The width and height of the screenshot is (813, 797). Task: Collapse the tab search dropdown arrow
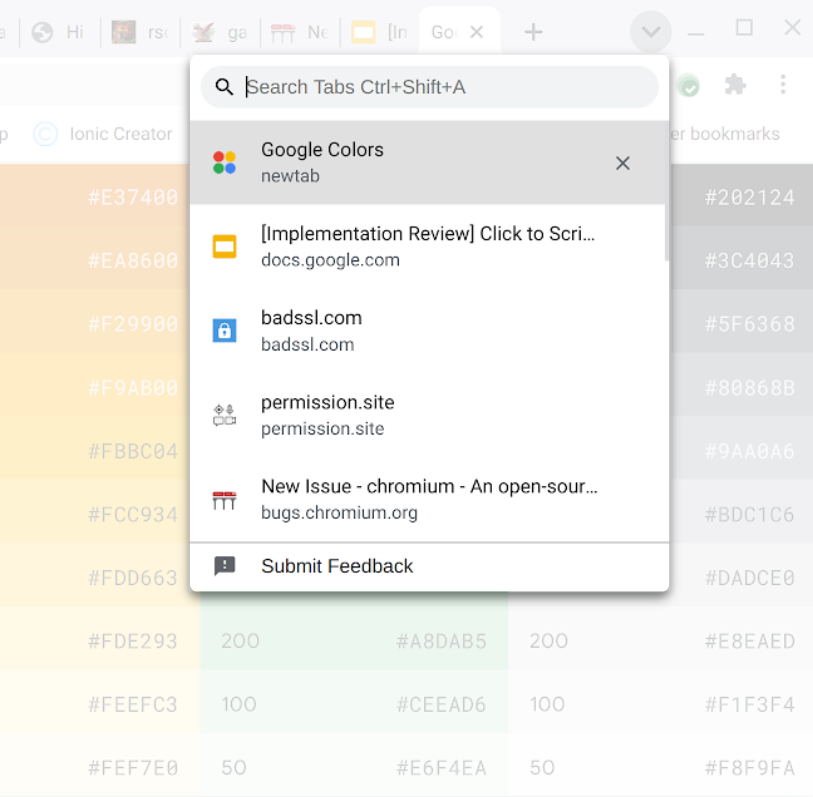click(650, 33)
